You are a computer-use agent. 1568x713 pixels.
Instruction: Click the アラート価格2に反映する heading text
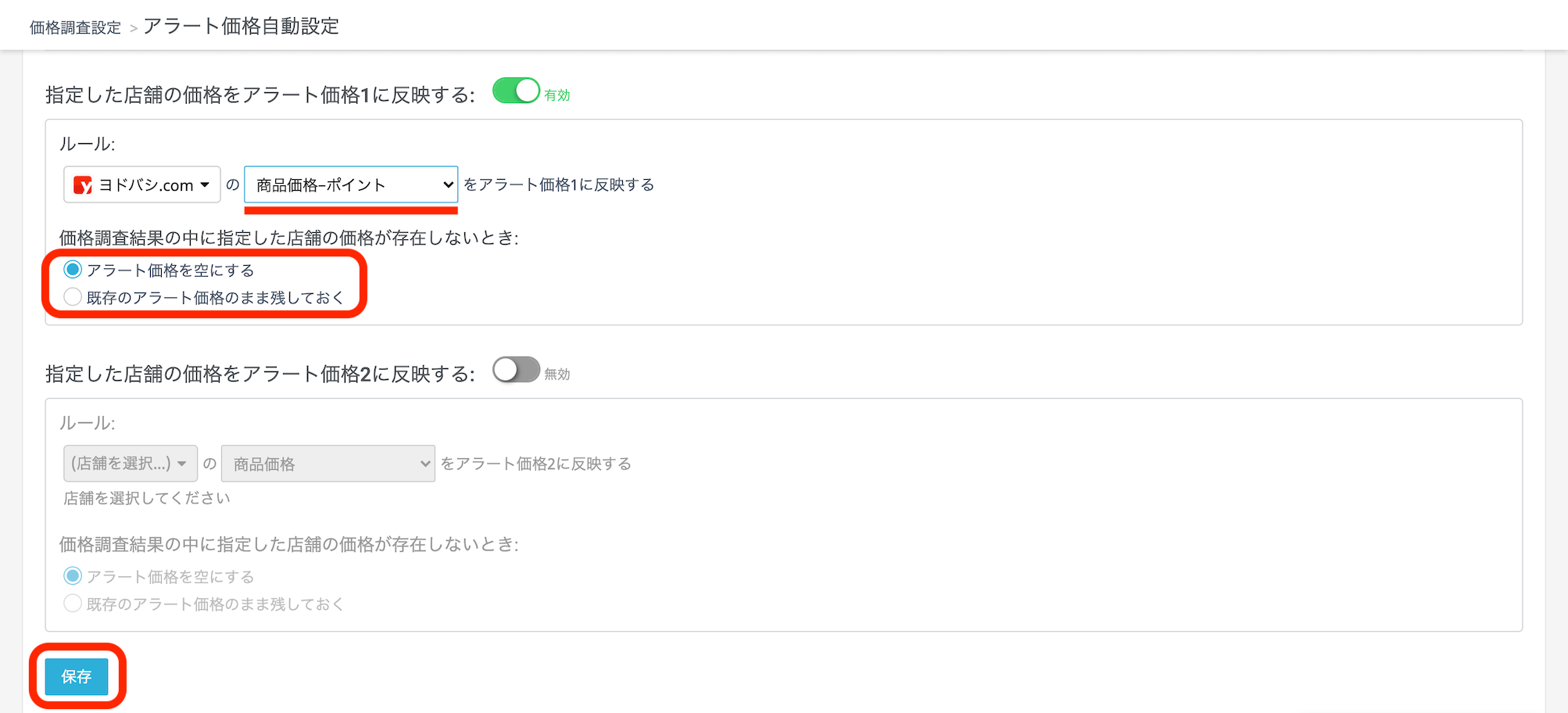coord(260,374)
